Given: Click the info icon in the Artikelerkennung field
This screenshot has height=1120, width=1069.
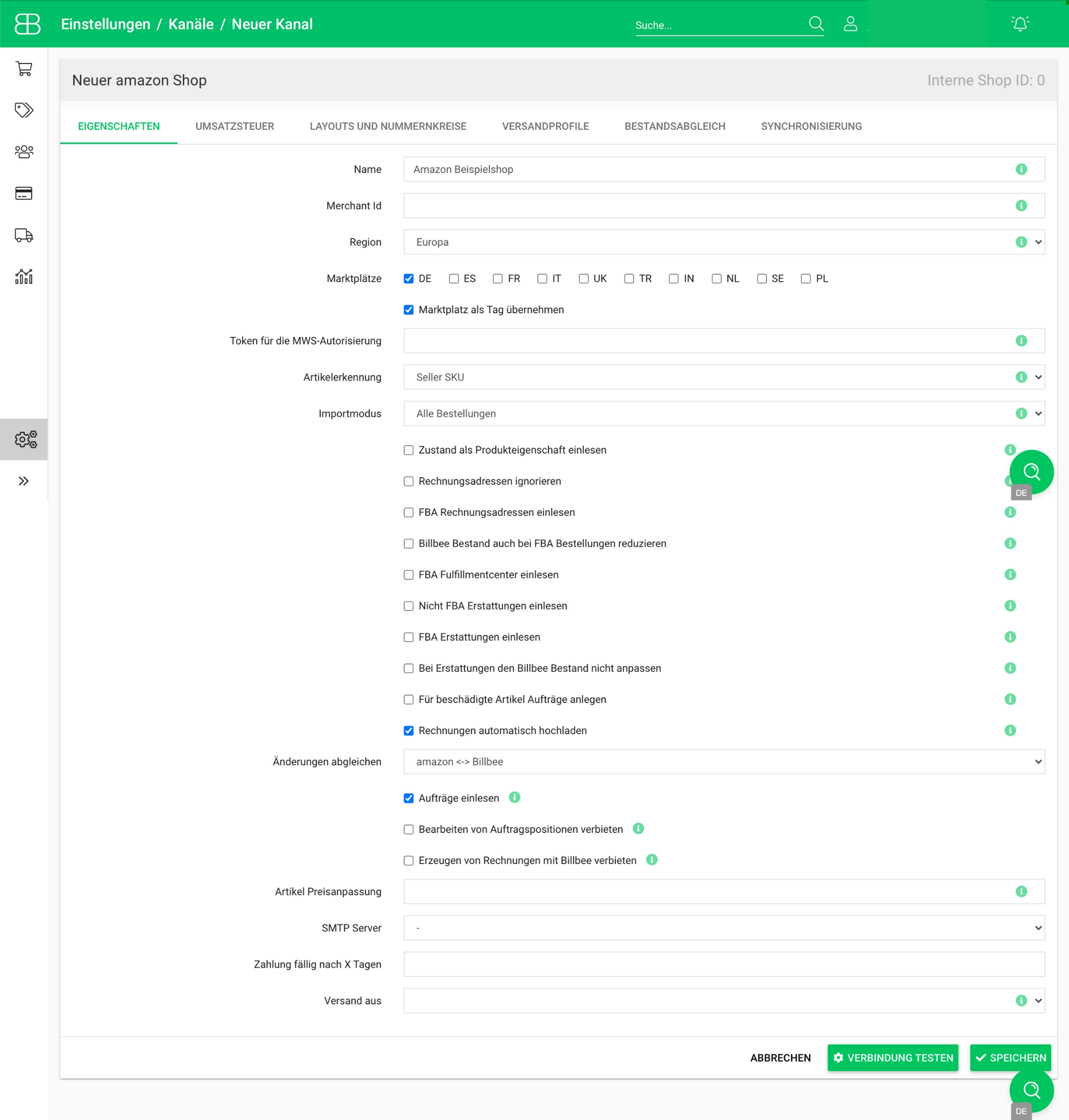Looking at the screenshot, I should 1021,377.
